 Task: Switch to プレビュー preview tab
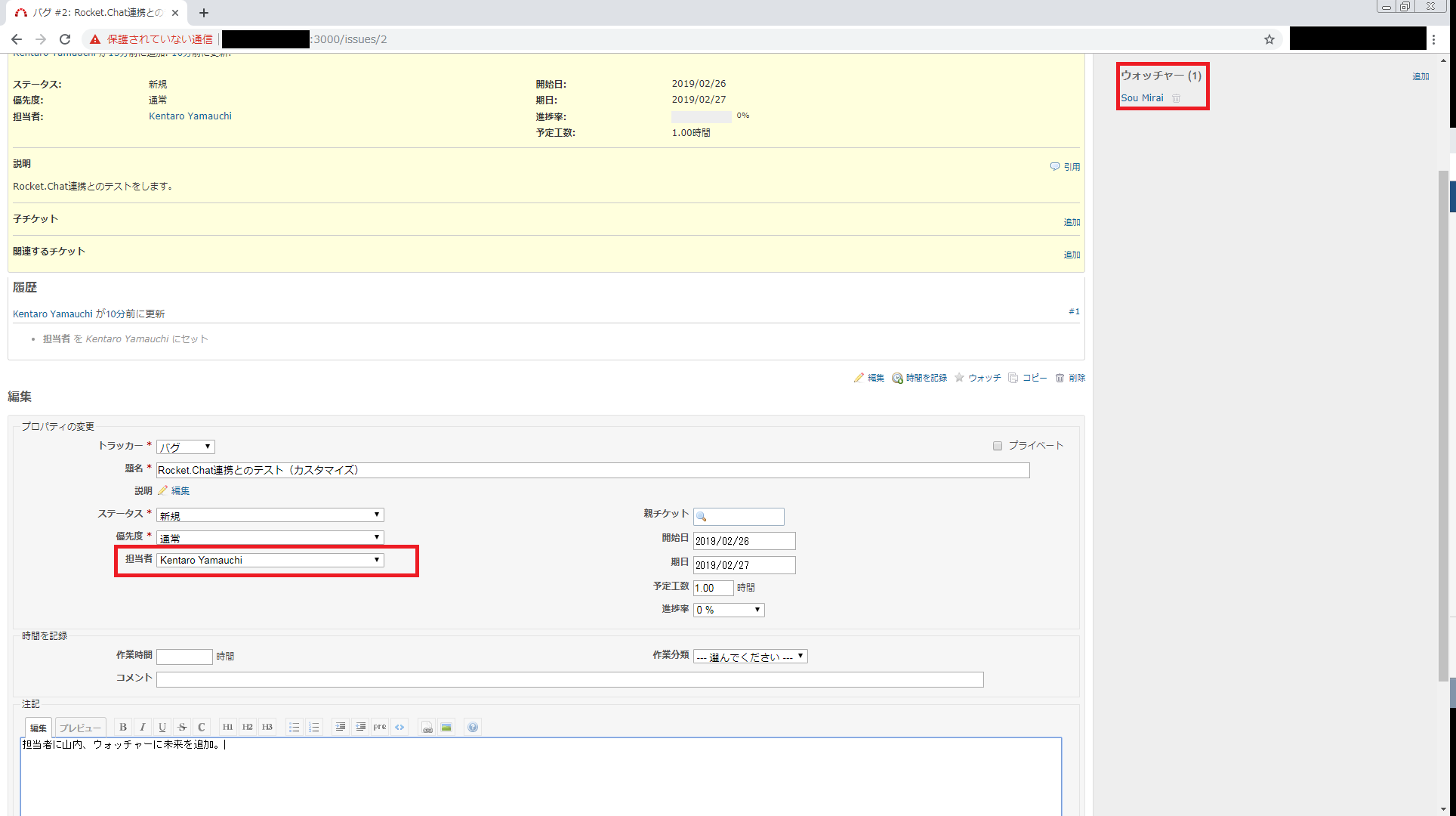coord(80,728)
